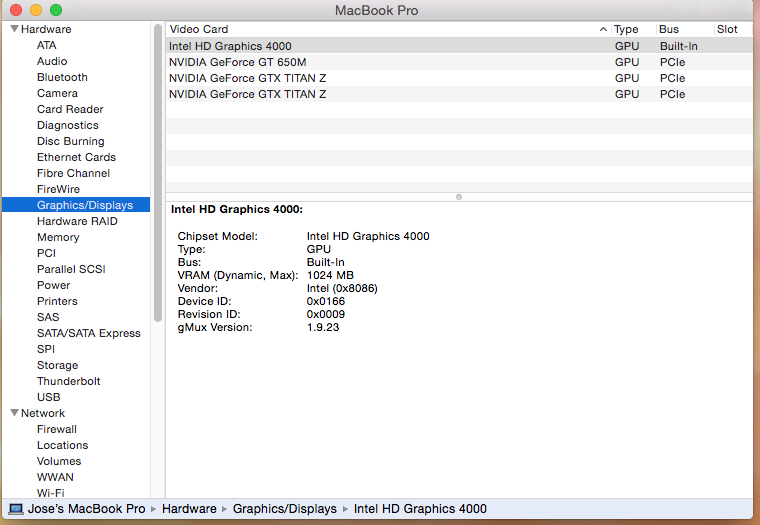
Task: Select Volumes under Network
Action: [x=59, y=461]
